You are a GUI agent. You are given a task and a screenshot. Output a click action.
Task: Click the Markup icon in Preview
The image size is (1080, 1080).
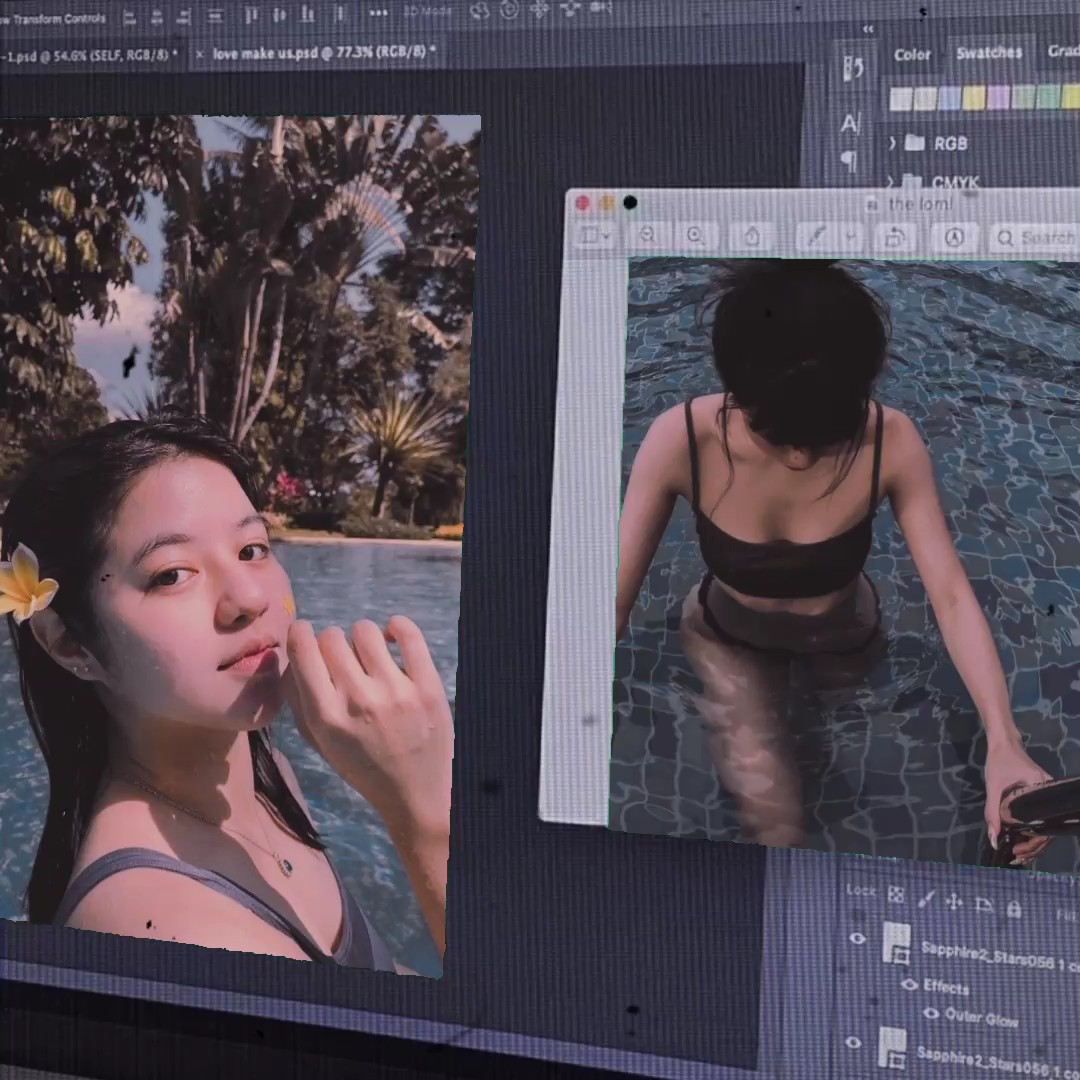954,238
